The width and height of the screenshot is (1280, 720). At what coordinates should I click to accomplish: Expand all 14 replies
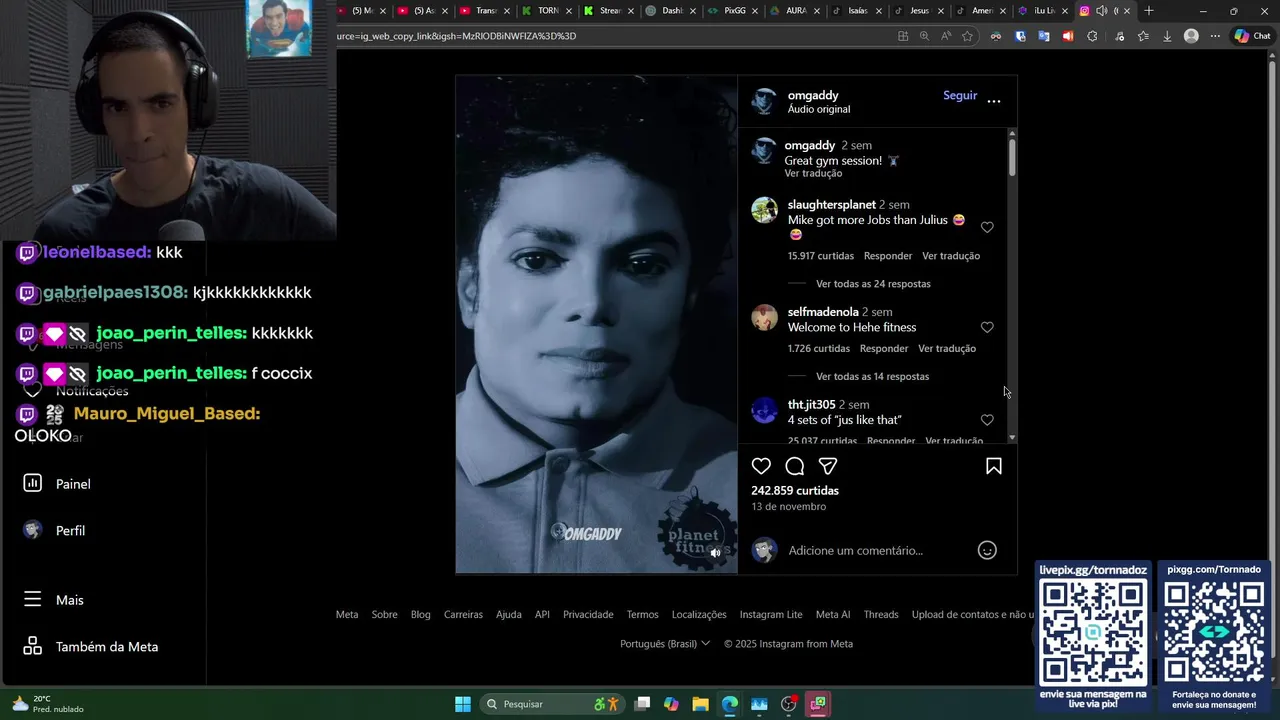[872, 377]
